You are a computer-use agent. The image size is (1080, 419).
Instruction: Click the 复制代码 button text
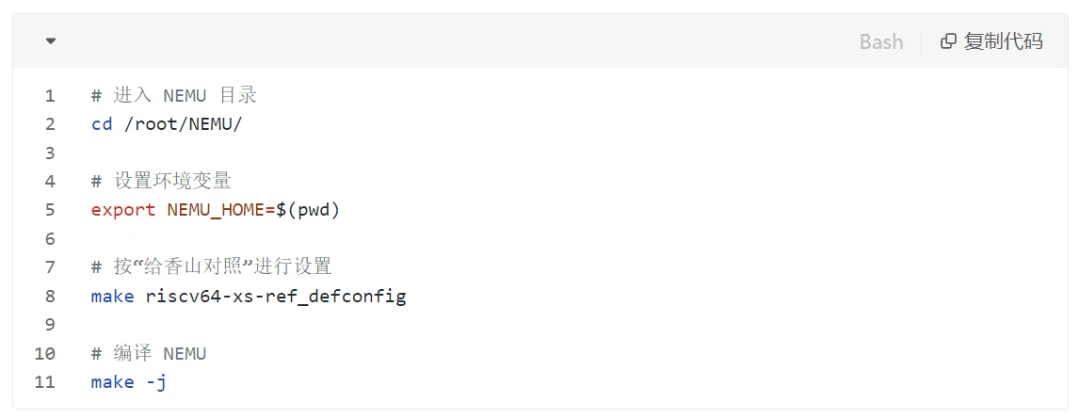[1003, 41]
